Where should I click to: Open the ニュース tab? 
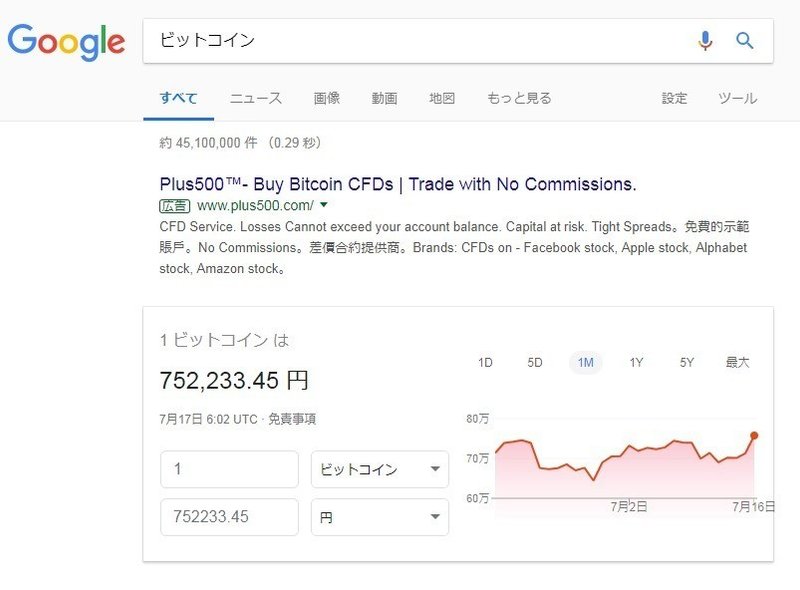pyautogui.click(x=256, y=98)
